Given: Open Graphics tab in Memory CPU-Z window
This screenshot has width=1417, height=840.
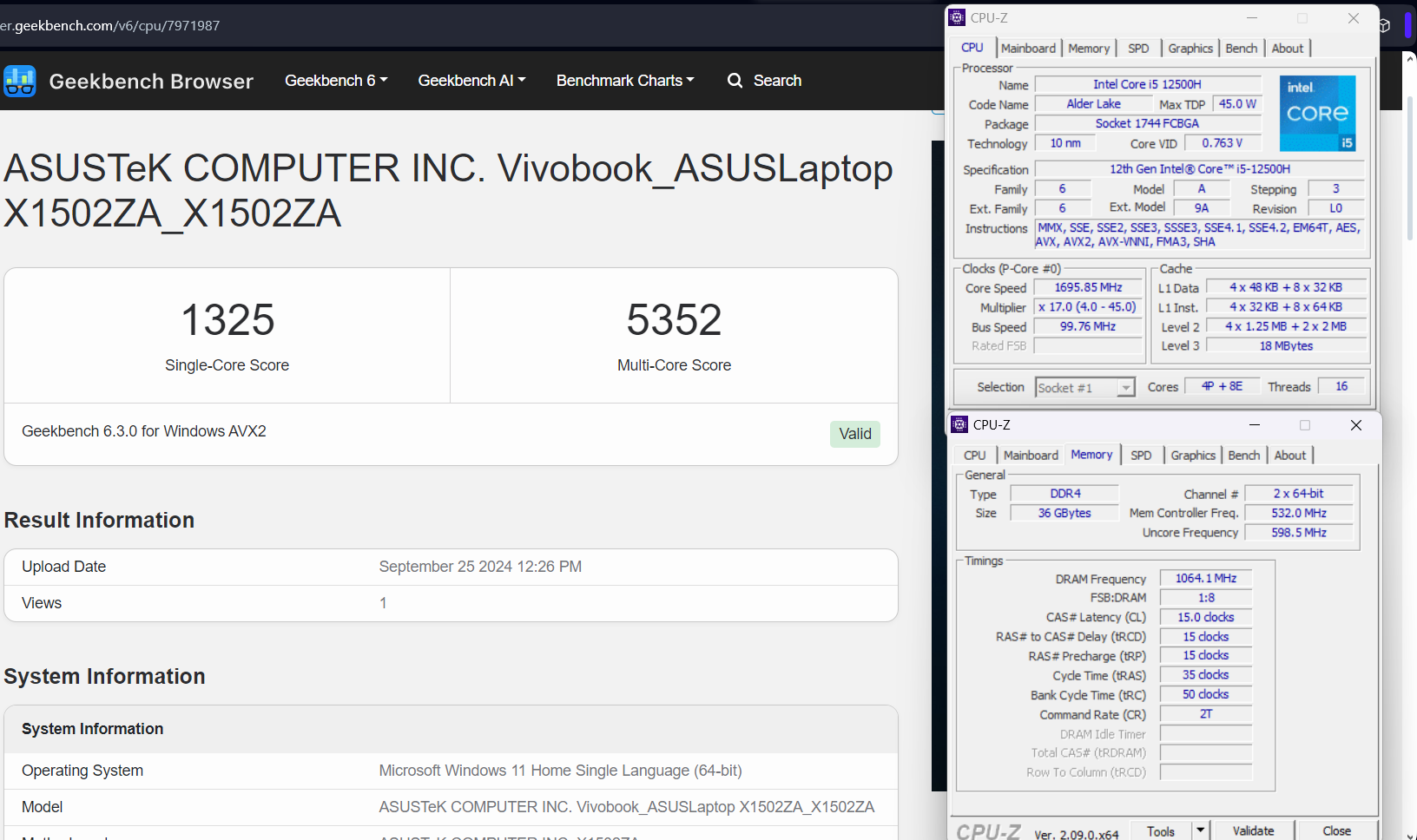Looking at the screenshot, I should pyautogui.click(x=1193, y=456).
